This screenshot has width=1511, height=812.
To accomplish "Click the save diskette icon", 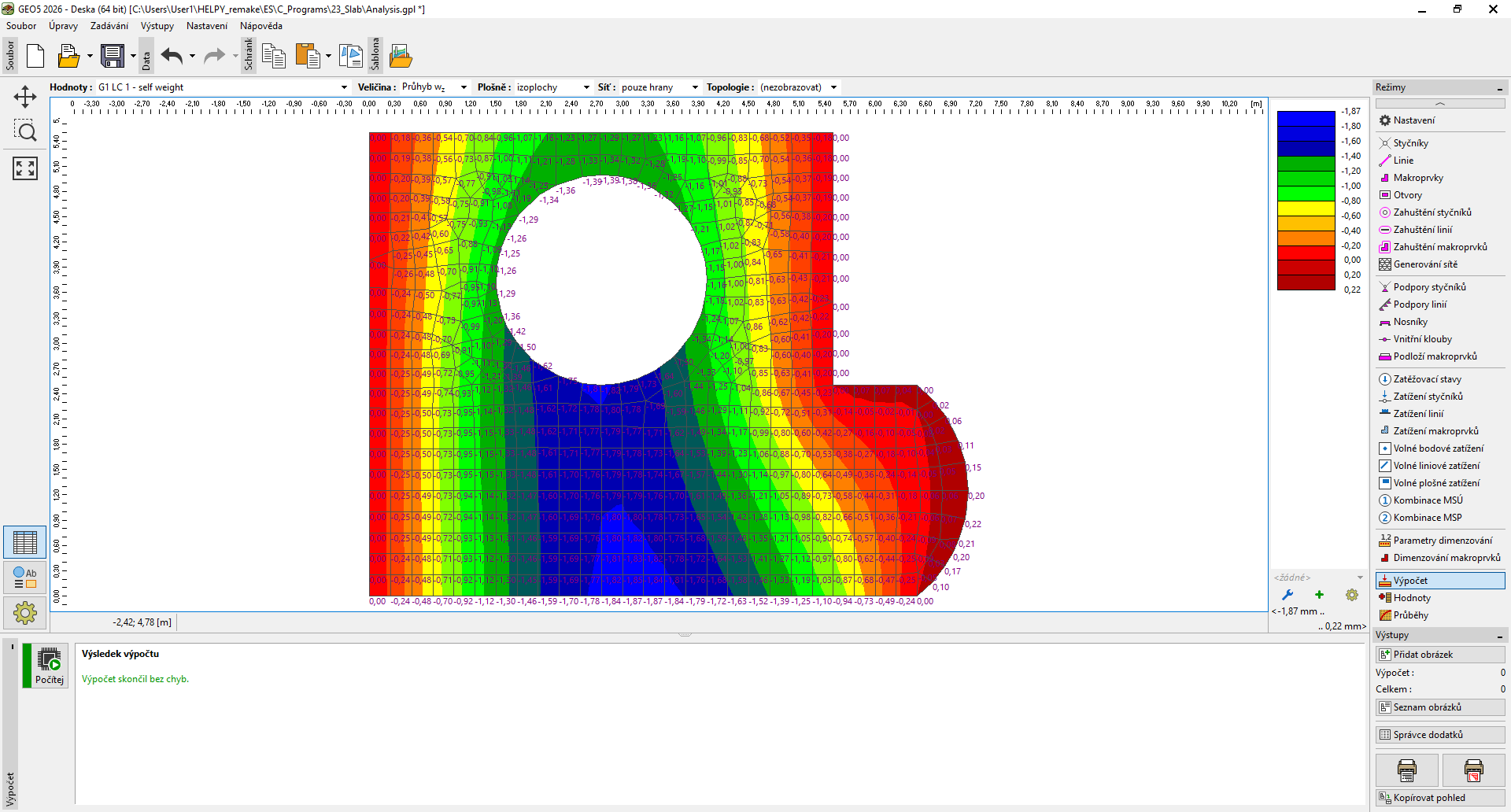I will pos(112,56).
